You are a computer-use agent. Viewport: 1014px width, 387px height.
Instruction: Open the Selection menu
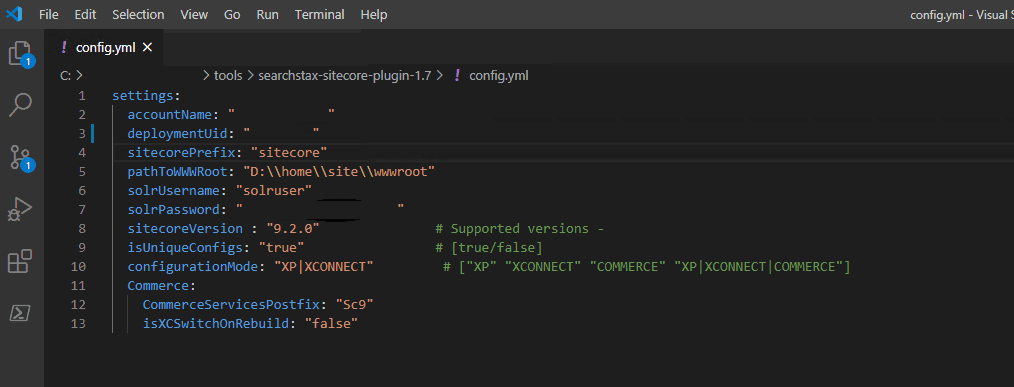click(x=138, y=14)
